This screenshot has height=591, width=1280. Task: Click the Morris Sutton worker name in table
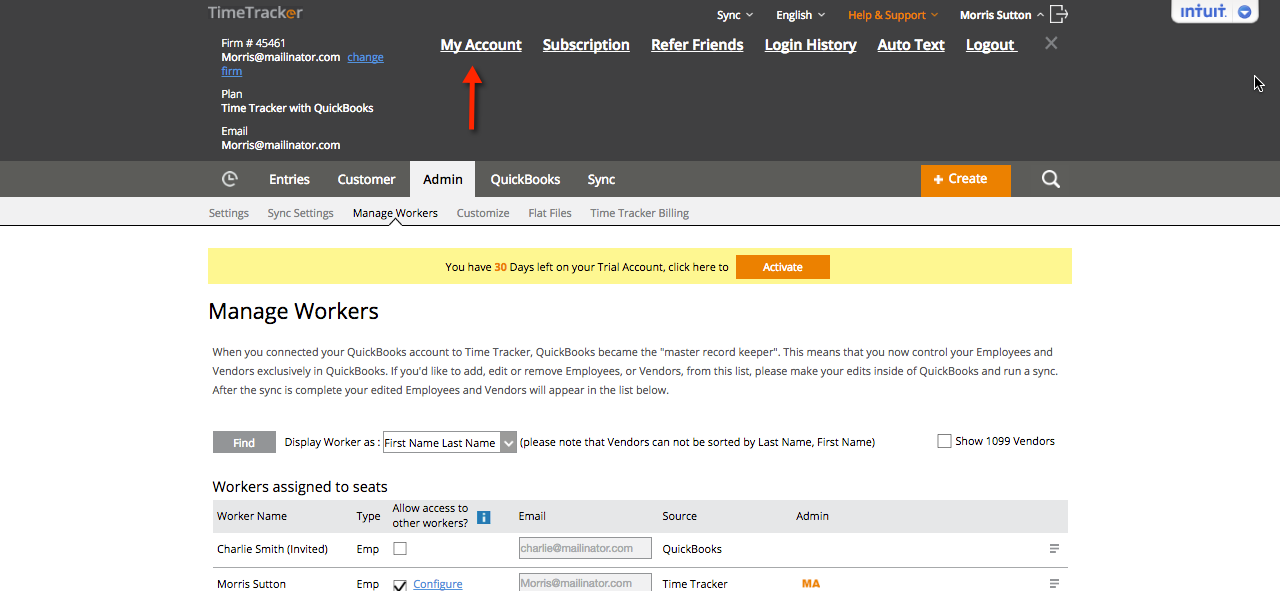coord(251,584)
